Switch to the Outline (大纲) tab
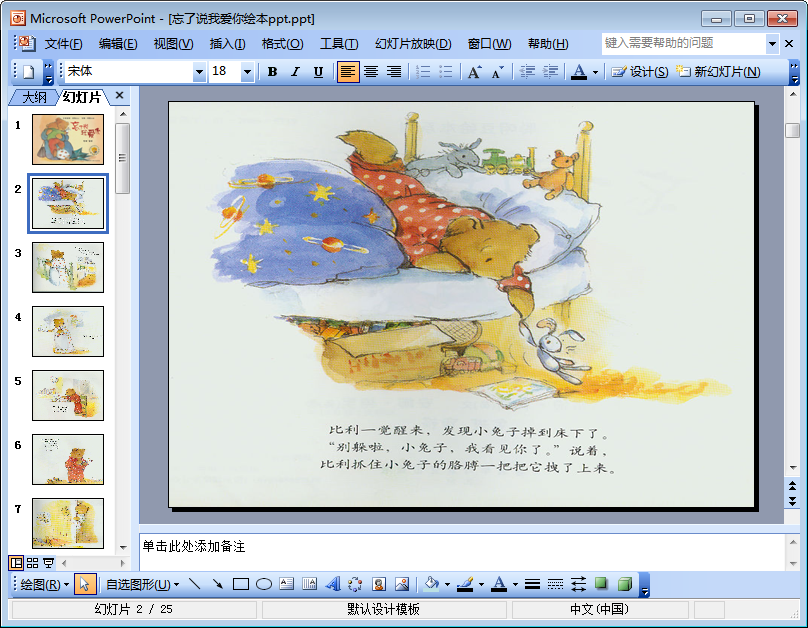The width and height of the screenshot is (808, 628). [x=35, y=97]
